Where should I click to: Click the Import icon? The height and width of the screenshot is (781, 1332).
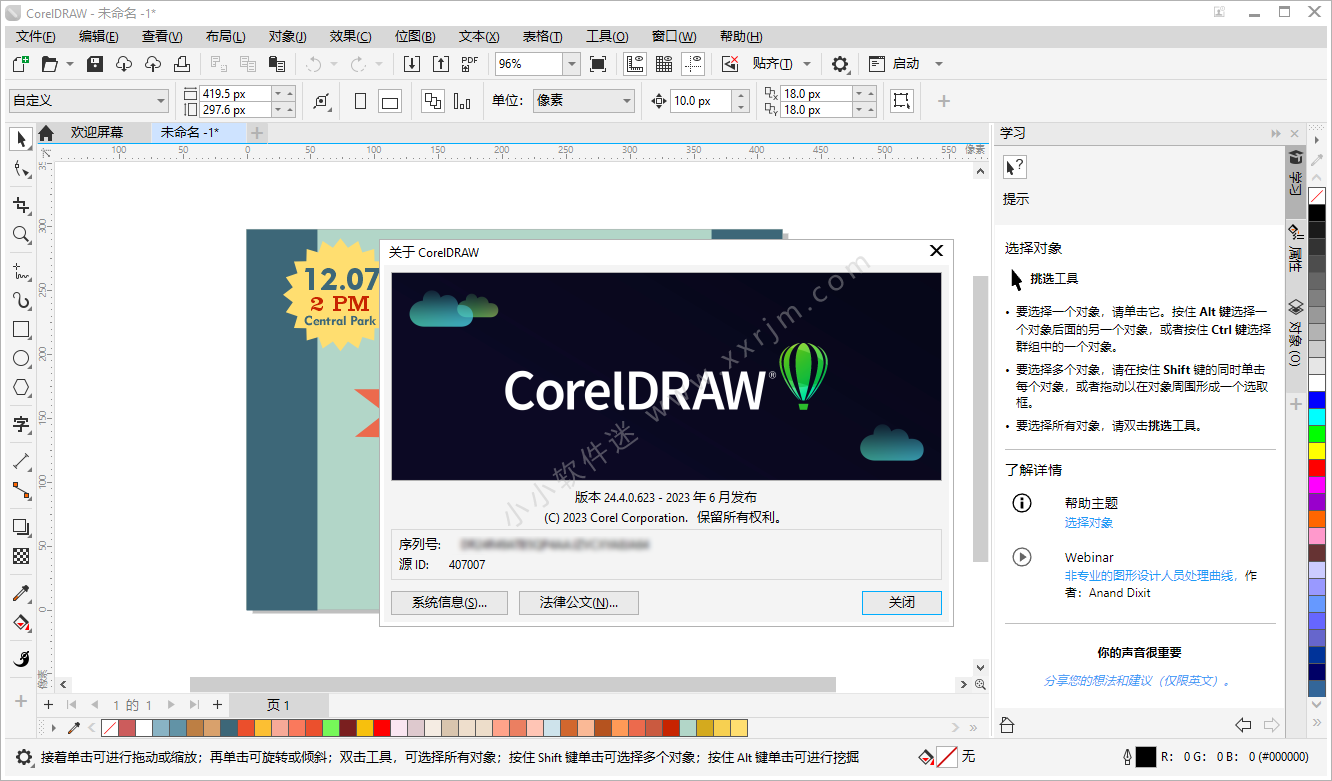pos(411,64)
